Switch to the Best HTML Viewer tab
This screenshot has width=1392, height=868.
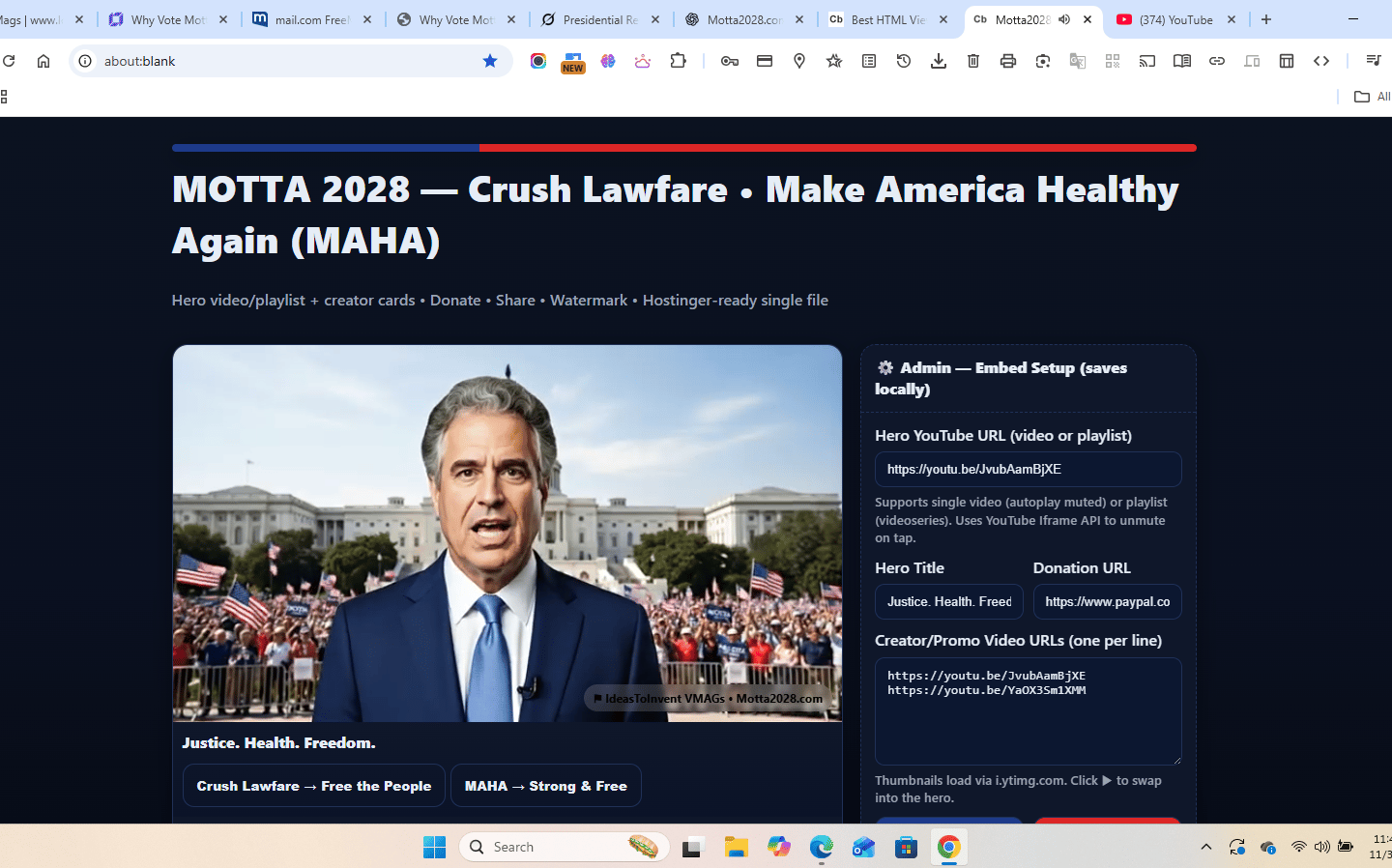coord(888,19)
